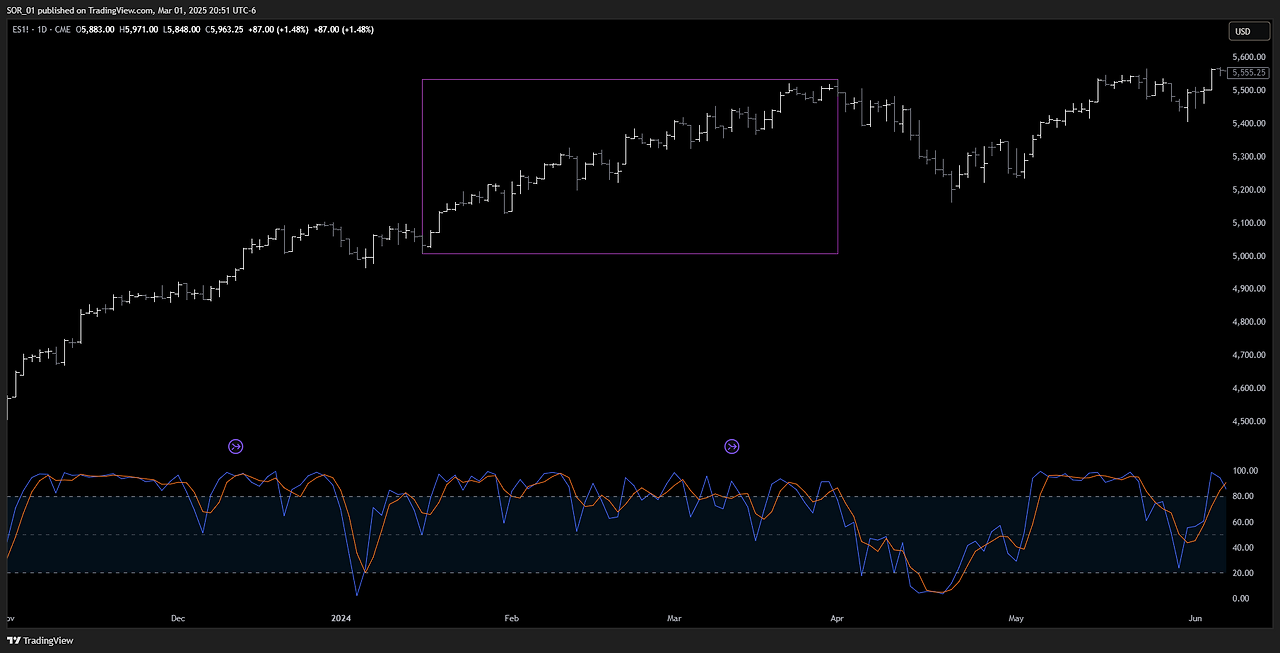Click the 40.00 oscillator scale label

coord(1244,548)
